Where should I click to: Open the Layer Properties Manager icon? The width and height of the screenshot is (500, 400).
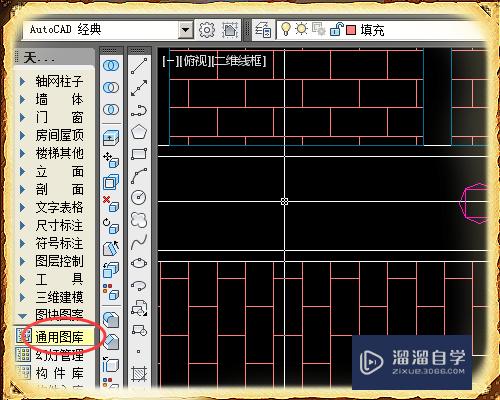pyautogui.click(x=263, y=30)
